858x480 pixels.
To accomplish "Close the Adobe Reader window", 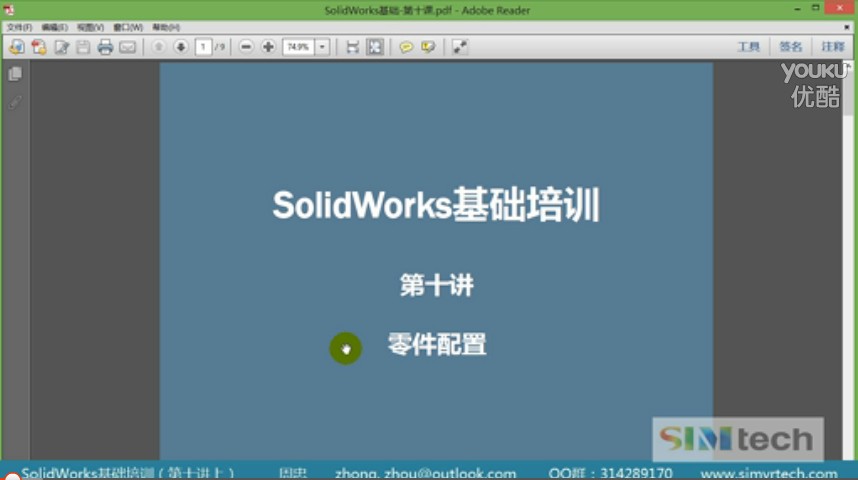I will [840, 8].
